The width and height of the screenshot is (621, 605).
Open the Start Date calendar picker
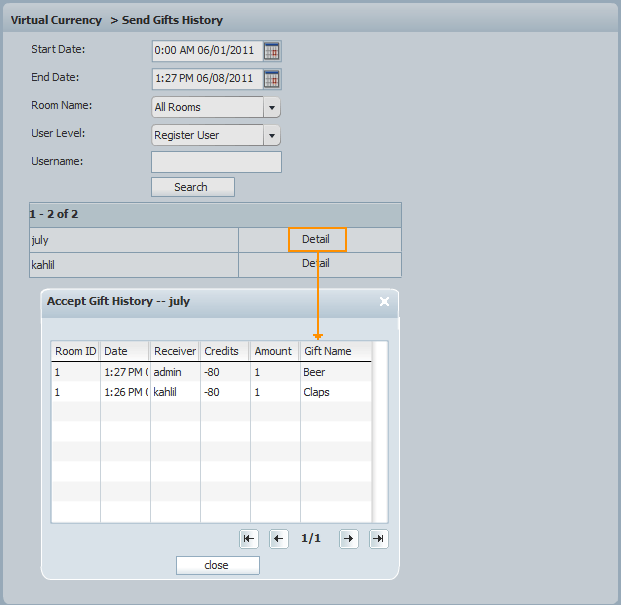272,51
